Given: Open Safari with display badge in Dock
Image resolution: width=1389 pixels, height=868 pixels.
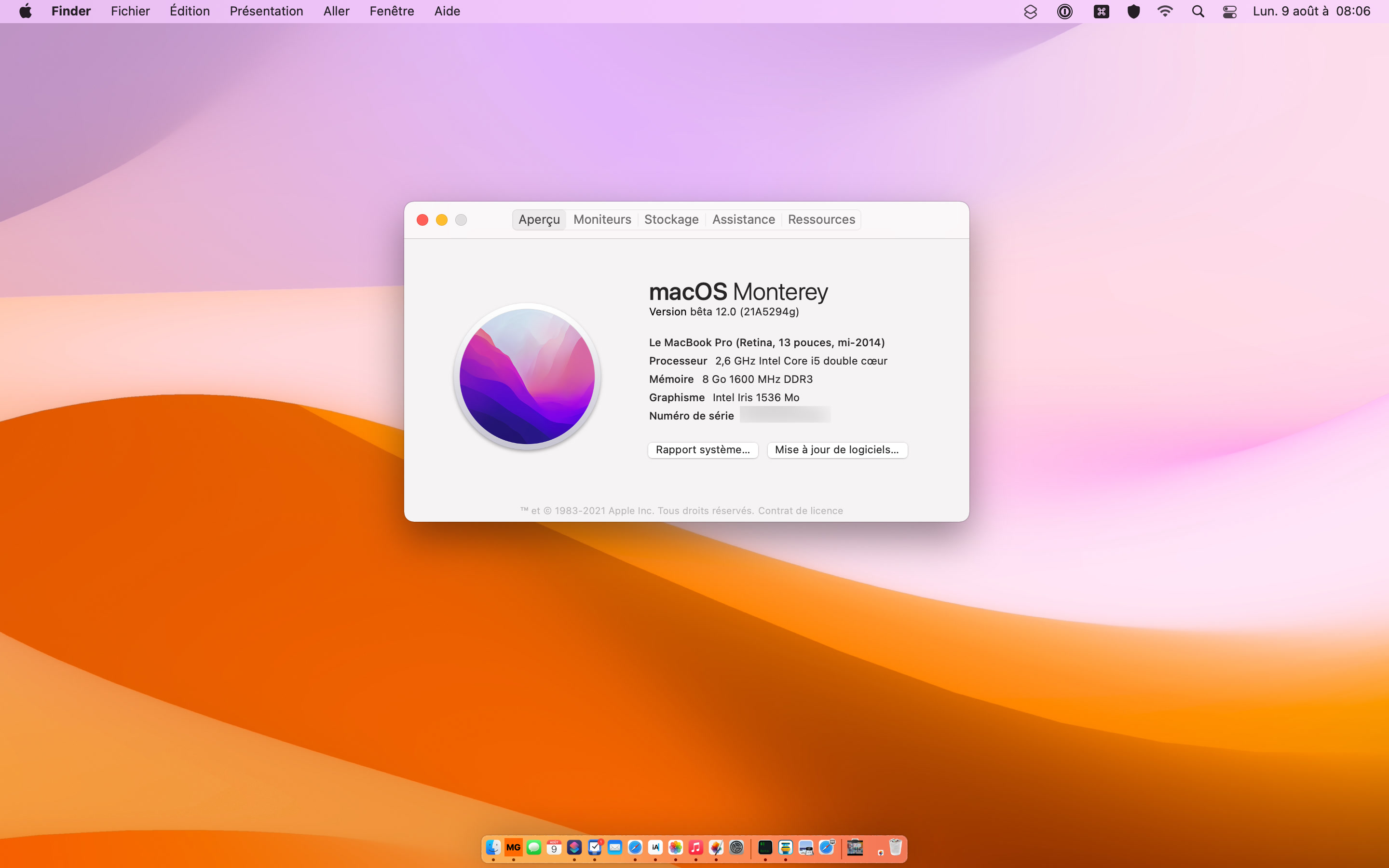Looking at the screenshot, I should [x=826, y=847].
